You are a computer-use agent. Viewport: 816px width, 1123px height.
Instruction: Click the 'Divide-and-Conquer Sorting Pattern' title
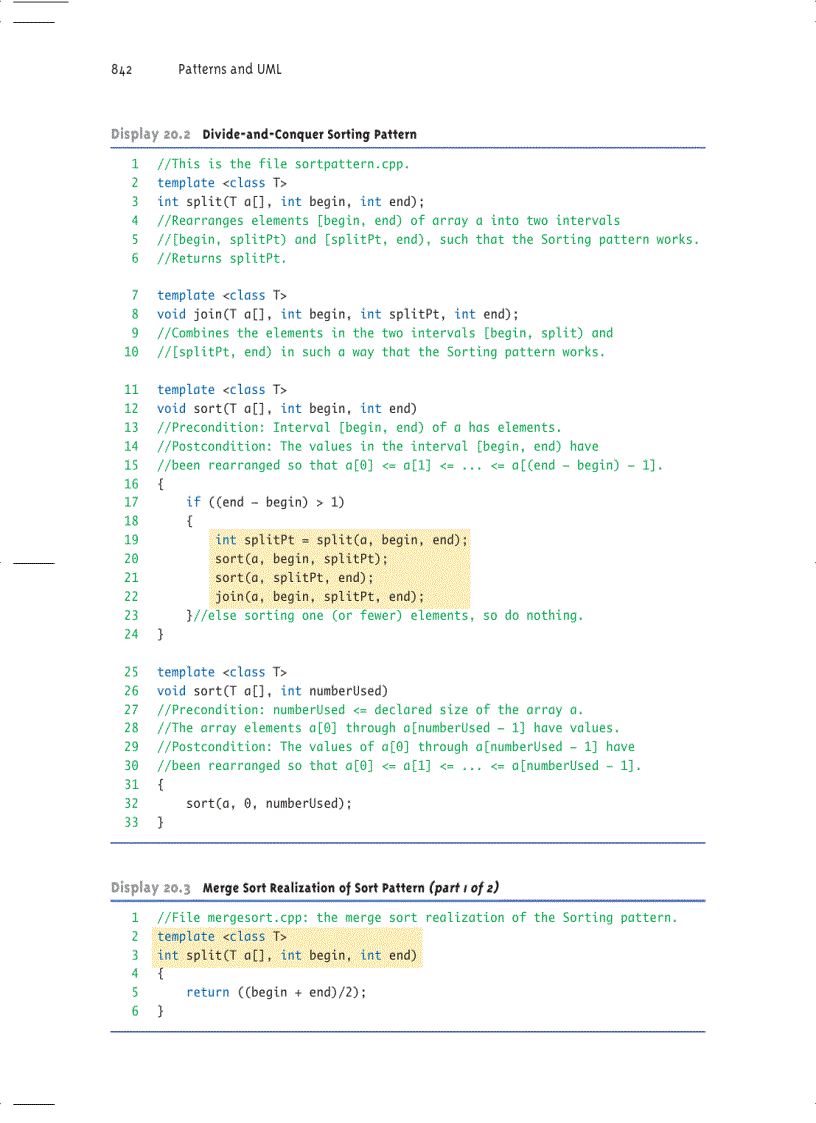coord(309,134)
